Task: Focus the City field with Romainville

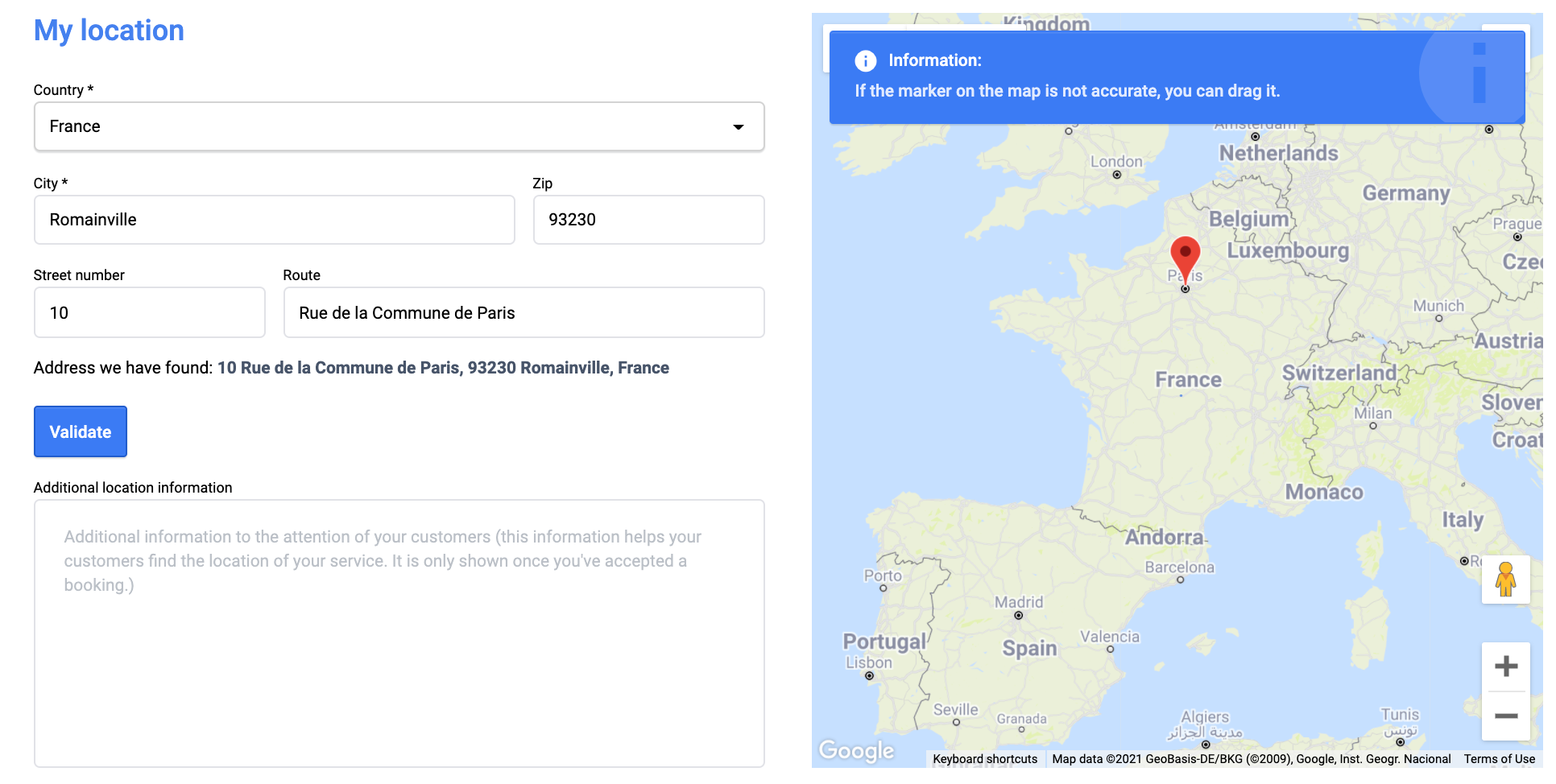Action: pos(274,220)
